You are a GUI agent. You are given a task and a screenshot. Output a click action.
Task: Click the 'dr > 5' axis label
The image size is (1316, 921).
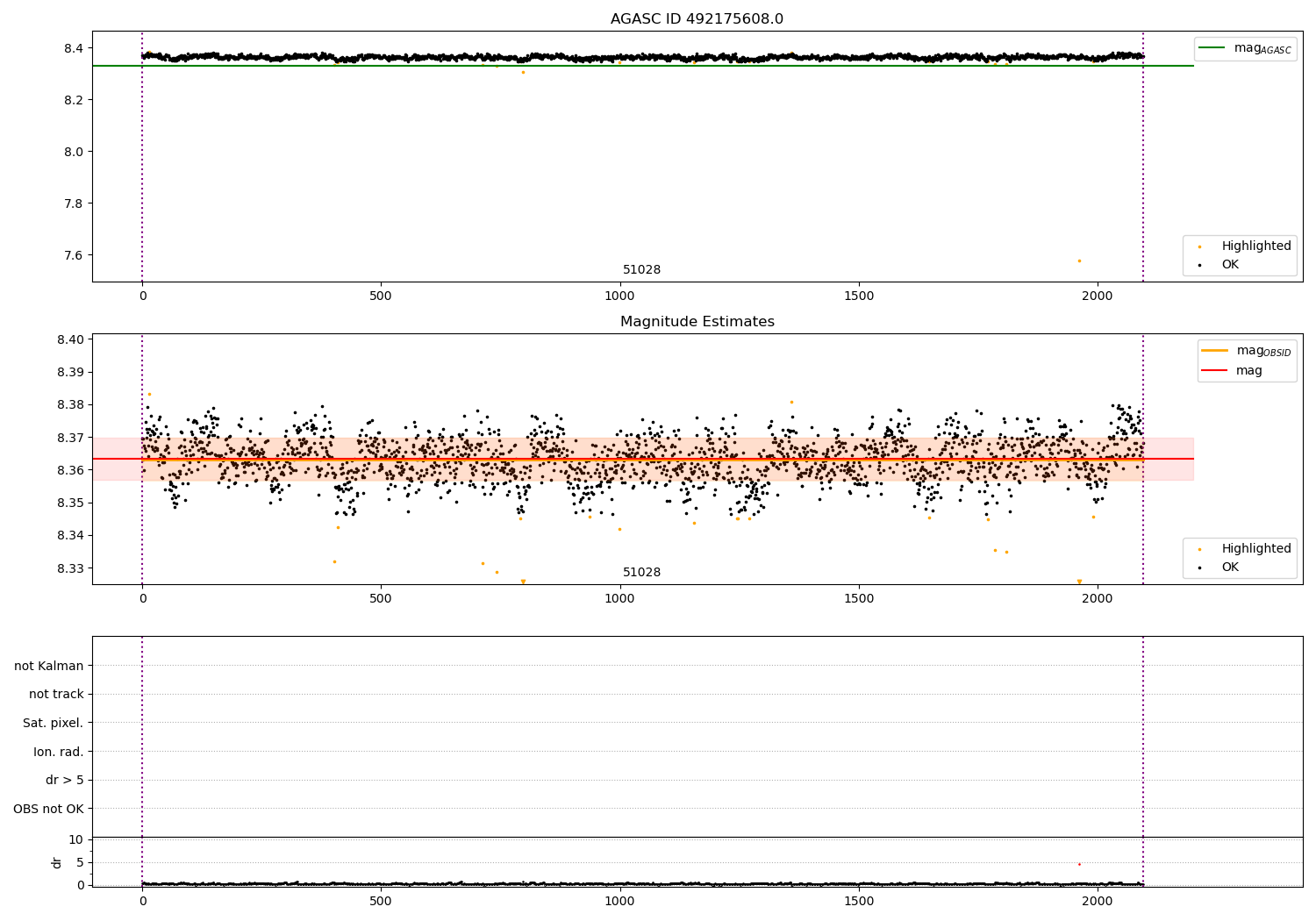pyautogui.click(x=65, y=780)
